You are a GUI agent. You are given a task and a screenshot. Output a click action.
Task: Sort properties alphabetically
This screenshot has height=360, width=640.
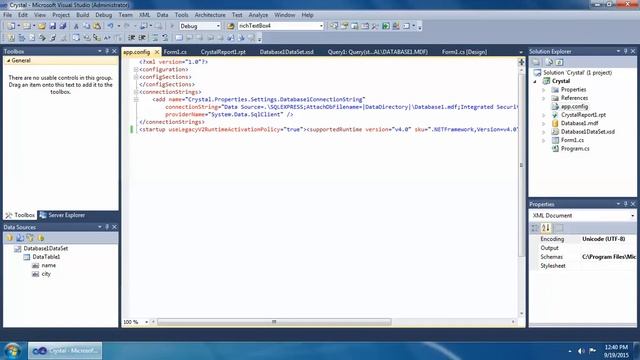546,228
